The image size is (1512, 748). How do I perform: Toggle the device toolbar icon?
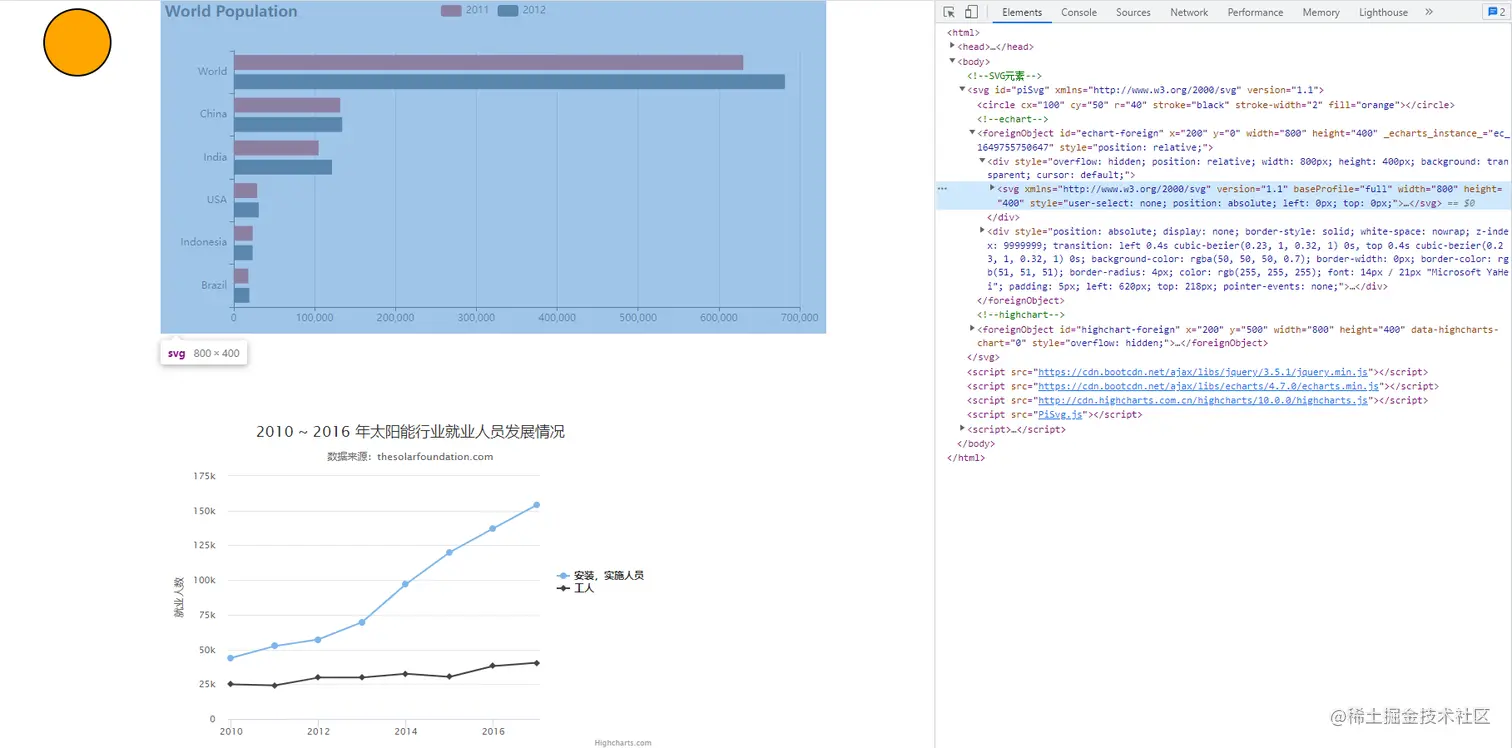(971, 12)
